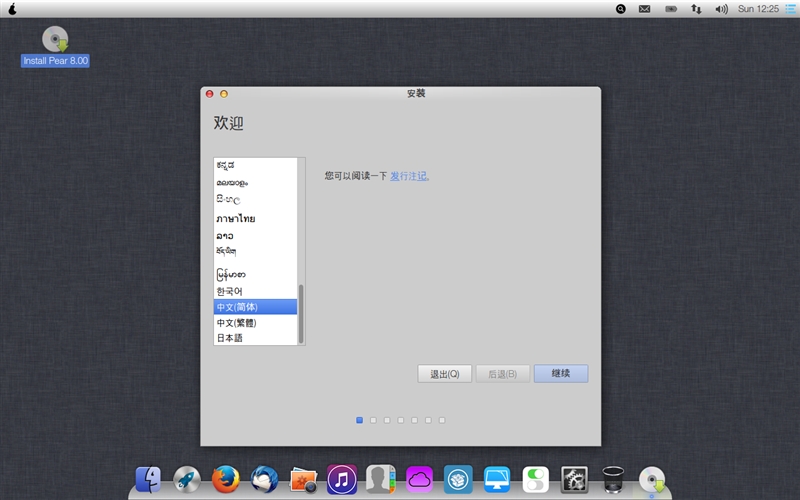Open the Install Pear 8.00 desktop icon
This screenshot has width=800, height=500.
(55, 46)
